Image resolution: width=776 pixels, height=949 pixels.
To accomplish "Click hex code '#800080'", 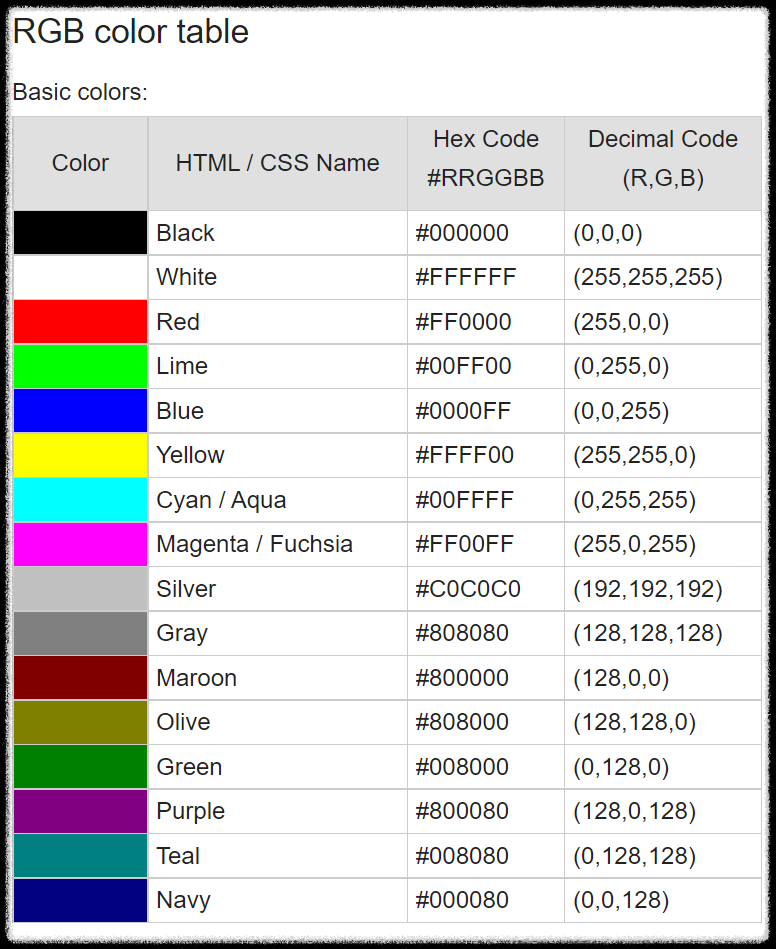I will coord(462,811).
